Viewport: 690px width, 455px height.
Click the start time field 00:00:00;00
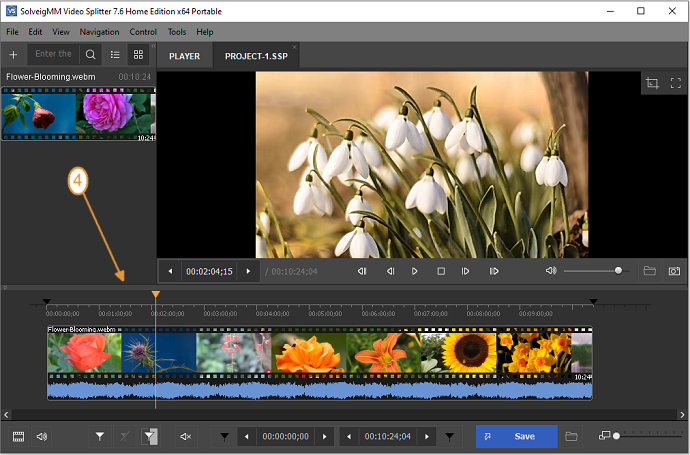pos(286,437)
